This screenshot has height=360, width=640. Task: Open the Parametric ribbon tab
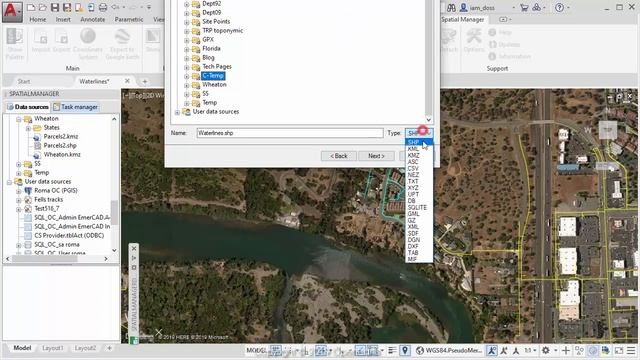(x=129, y=19)
